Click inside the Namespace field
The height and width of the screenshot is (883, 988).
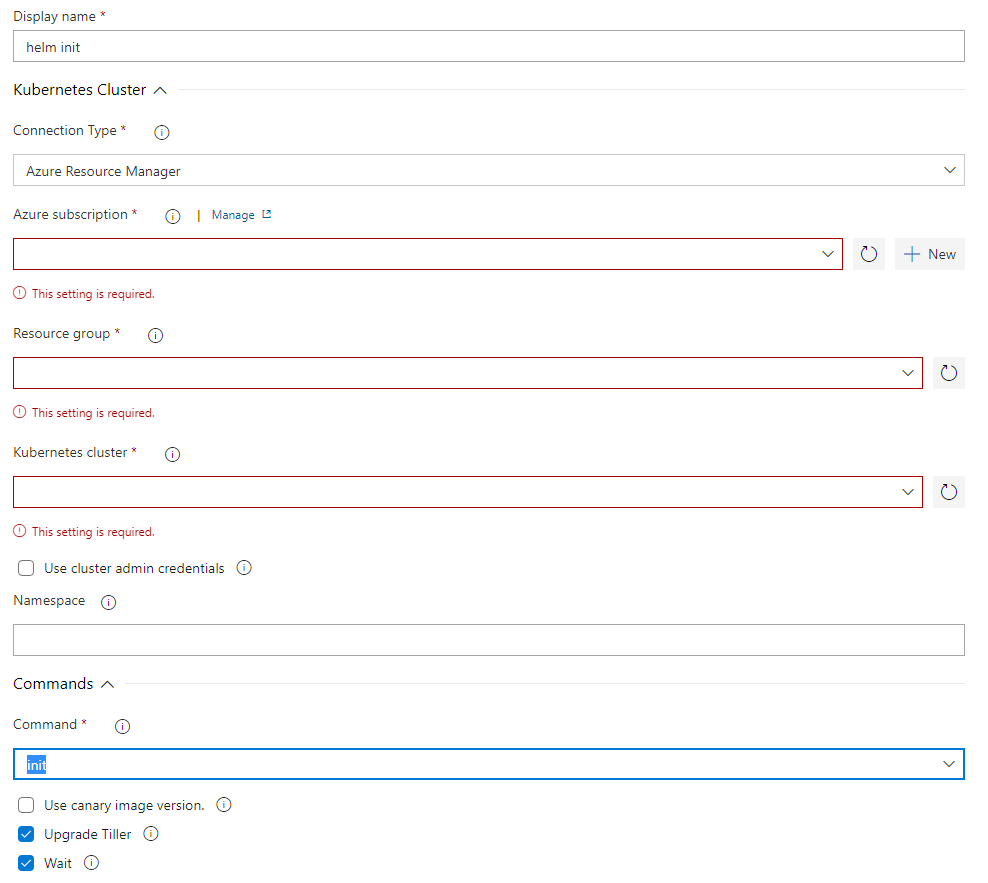[x=488, y=639]
